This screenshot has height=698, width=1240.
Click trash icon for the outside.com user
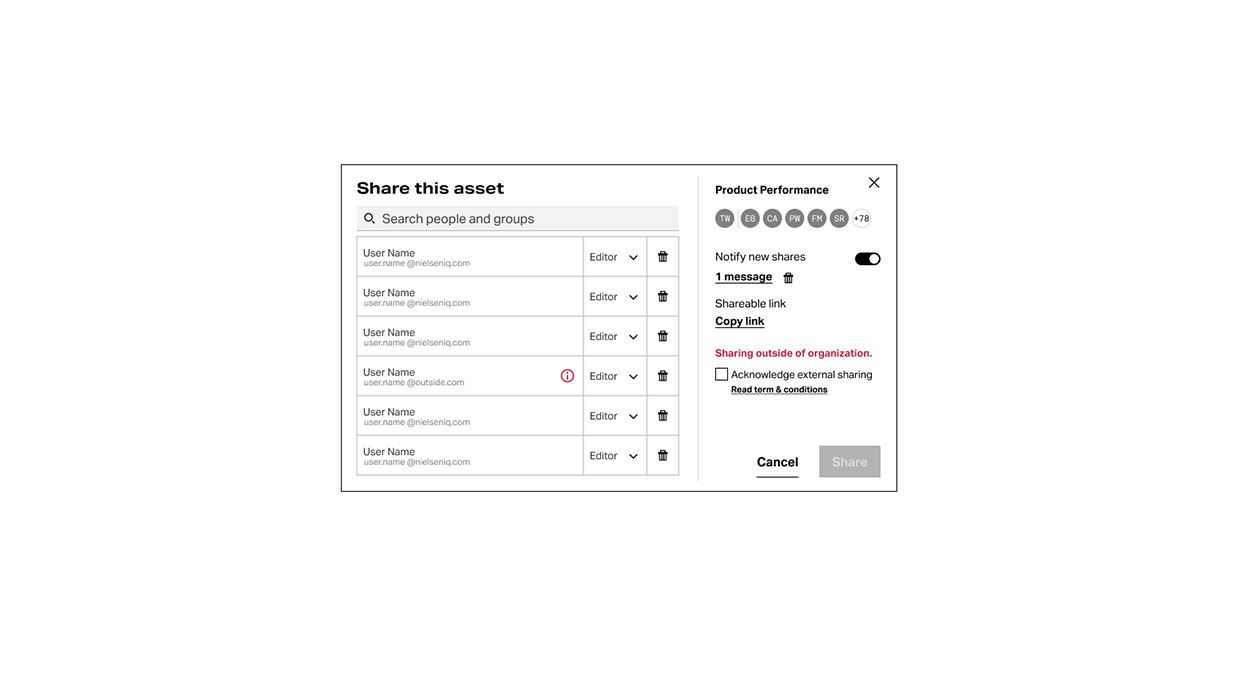tap(662, 376)
